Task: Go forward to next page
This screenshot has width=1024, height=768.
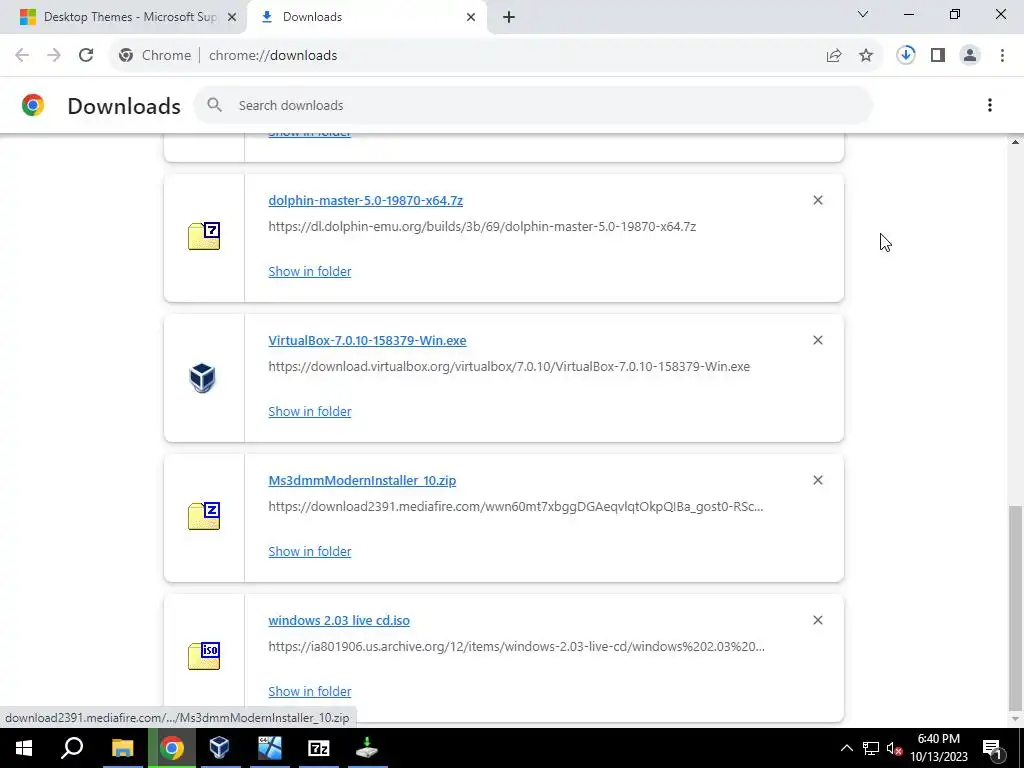Action: [x=54, y=56]
